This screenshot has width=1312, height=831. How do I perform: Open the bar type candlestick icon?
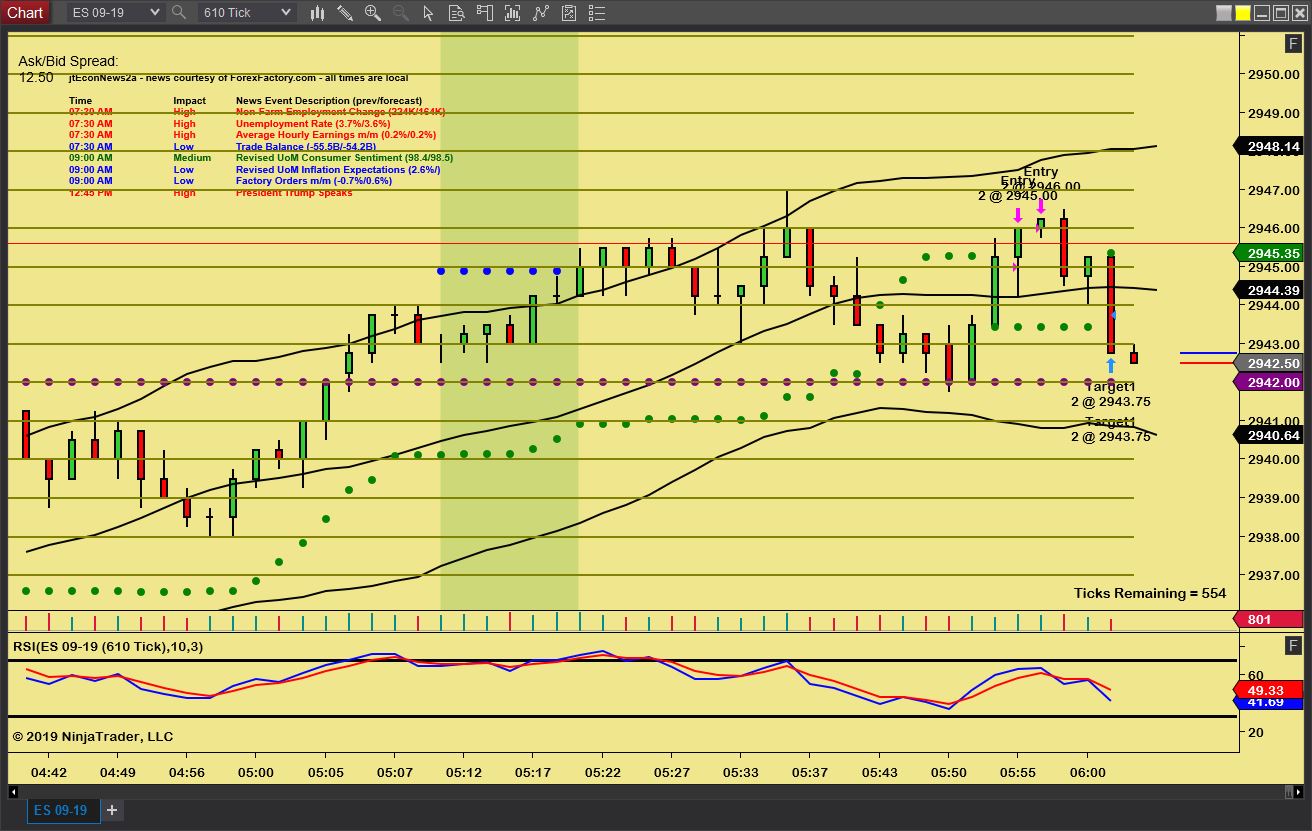(x=317, y=13)
